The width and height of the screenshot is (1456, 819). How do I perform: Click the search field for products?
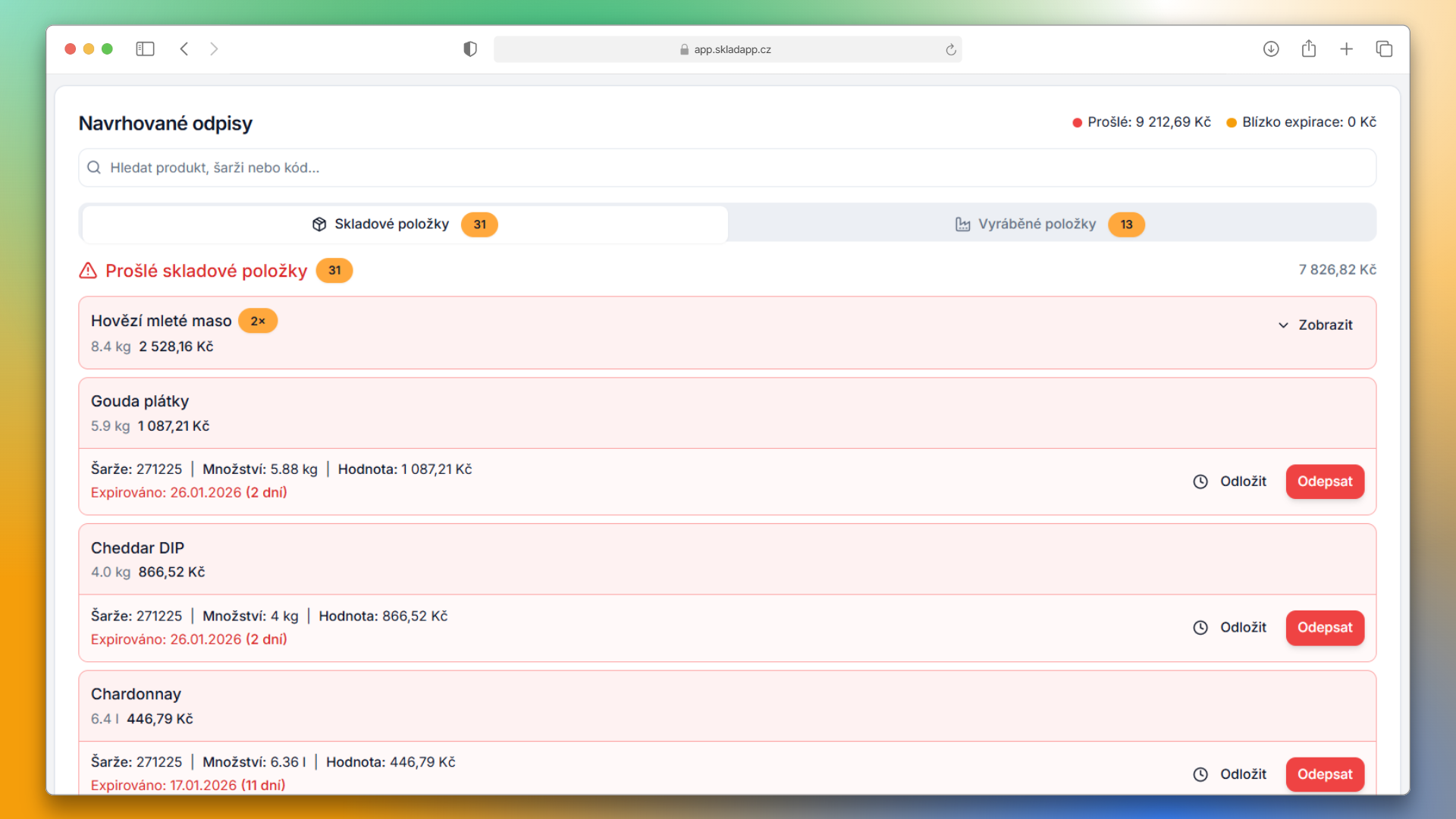[x=726, y=168]
